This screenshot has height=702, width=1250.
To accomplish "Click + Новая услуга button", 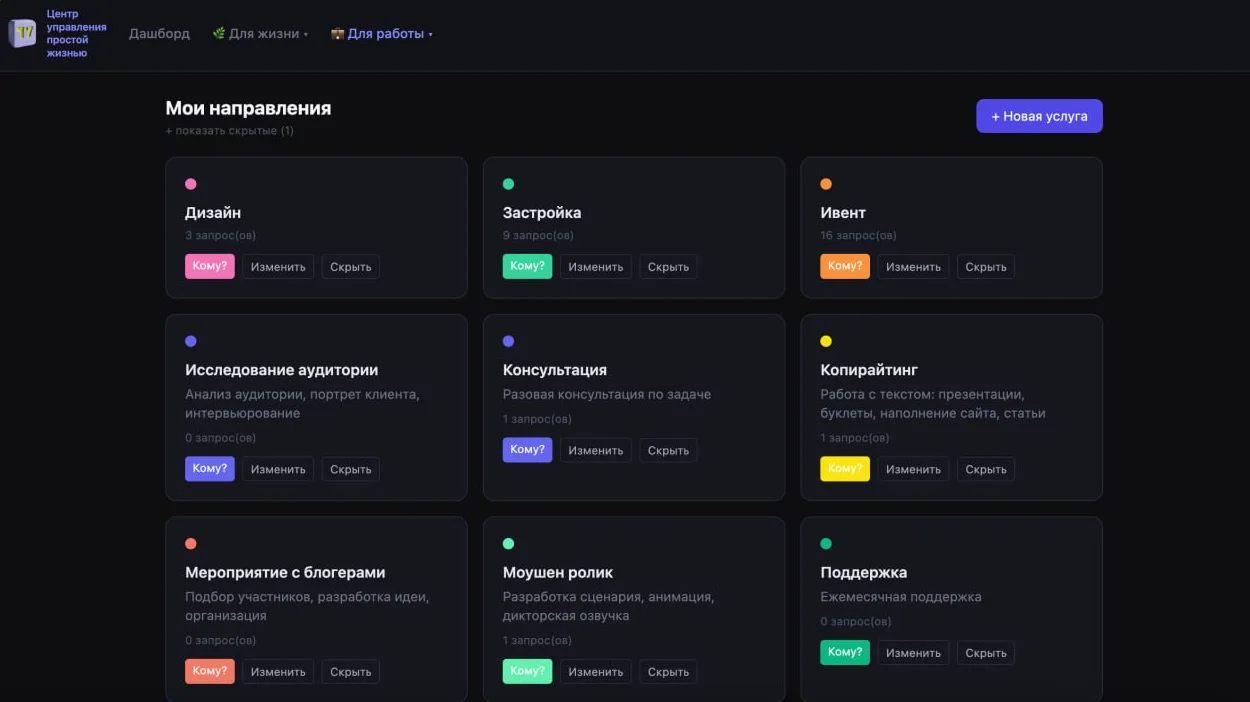I will pos(1039,116).
